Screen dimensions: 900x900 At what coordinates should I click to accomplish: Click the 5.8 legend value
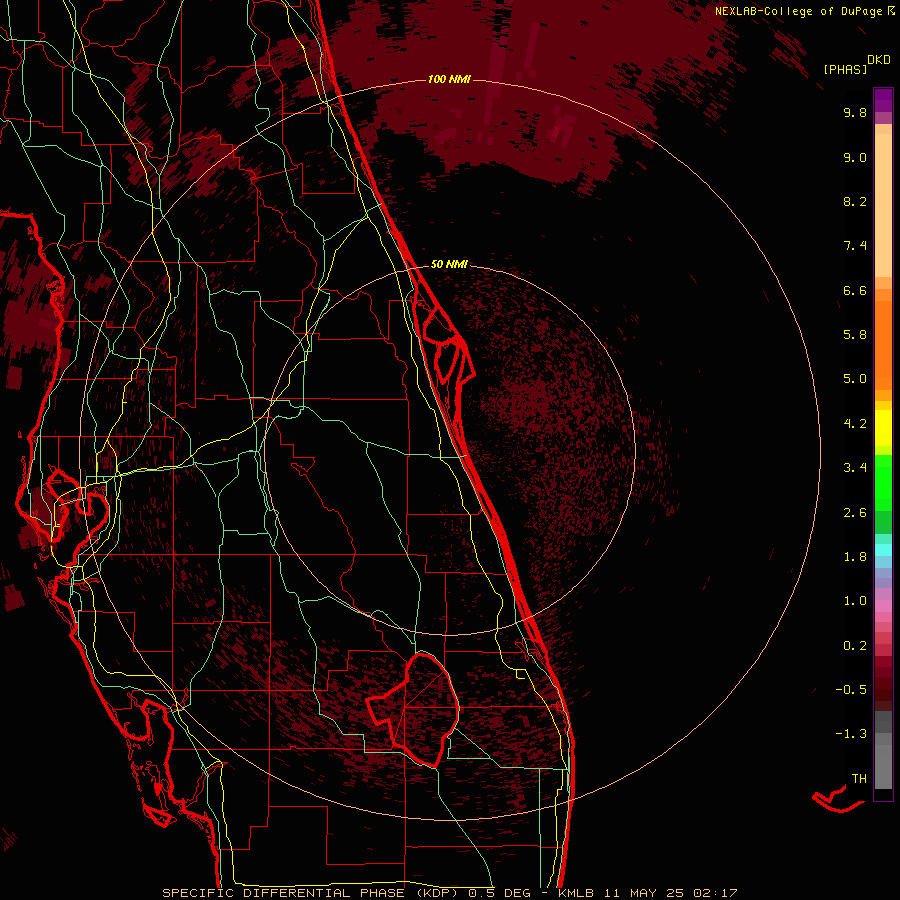tap(855, 335)
